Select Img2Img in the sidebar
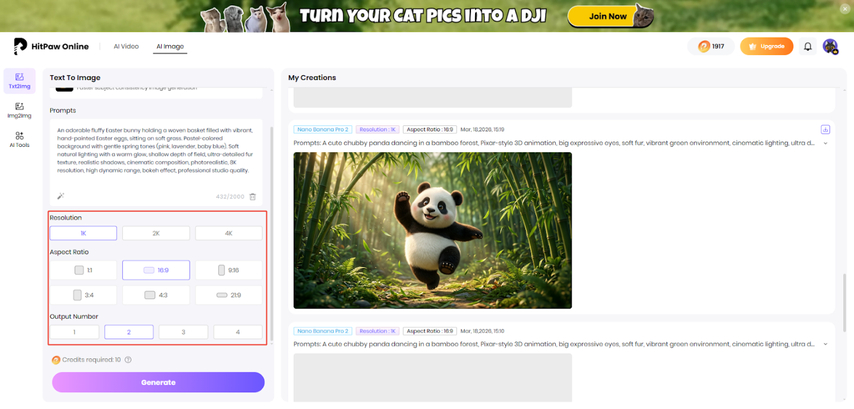Viewport: 854px width, 409px height. click(20, 110)
